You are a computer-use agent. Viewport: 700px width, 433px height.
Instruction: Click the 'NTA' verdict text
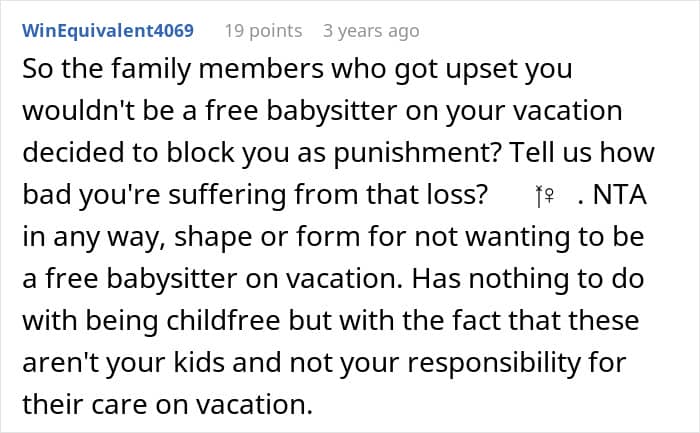pyautogui.click(x=621, y=197)
